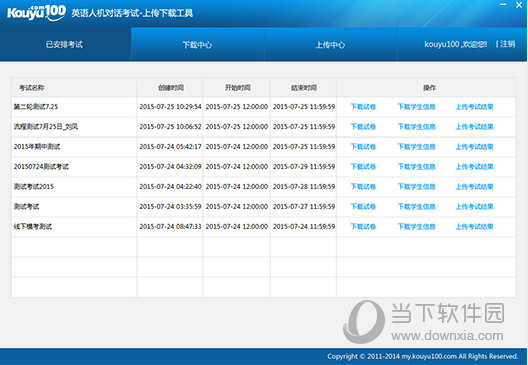Viewport: 528px width, 365px height.
Task: Click creation time 2015-07-24 04:32:09
Action: point(170,166)
